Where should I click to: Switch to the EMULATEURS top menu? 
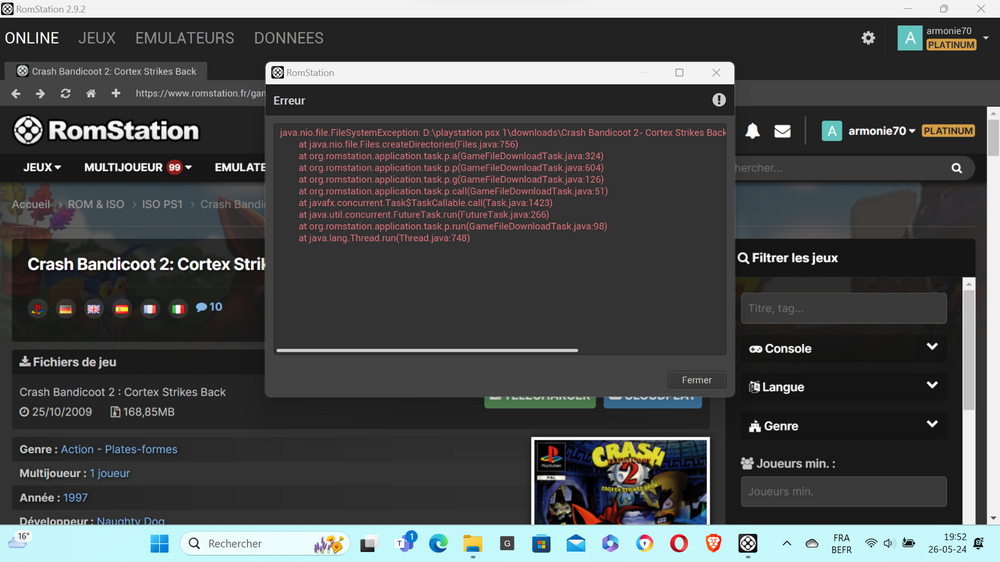coord(184,38)
